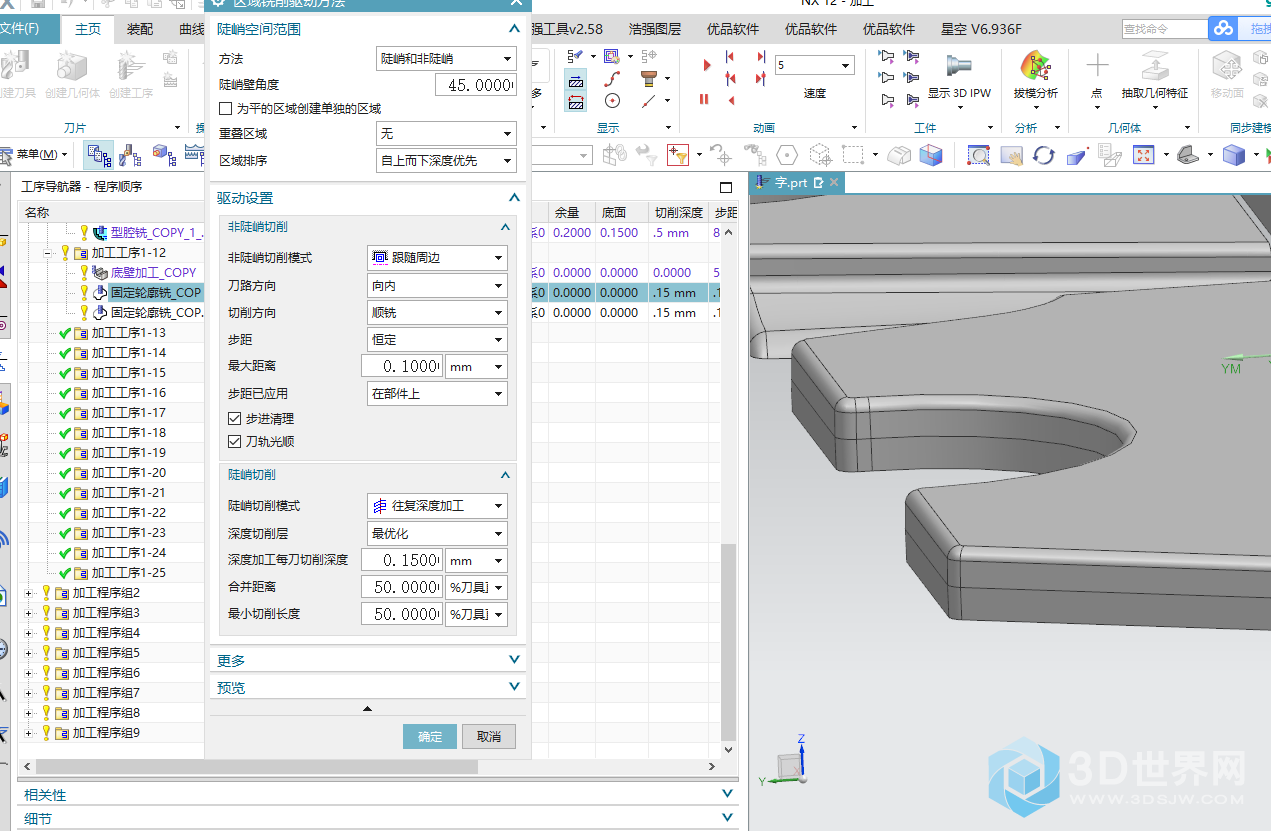Click the Show 3D IPW icon

coord(958,68)
